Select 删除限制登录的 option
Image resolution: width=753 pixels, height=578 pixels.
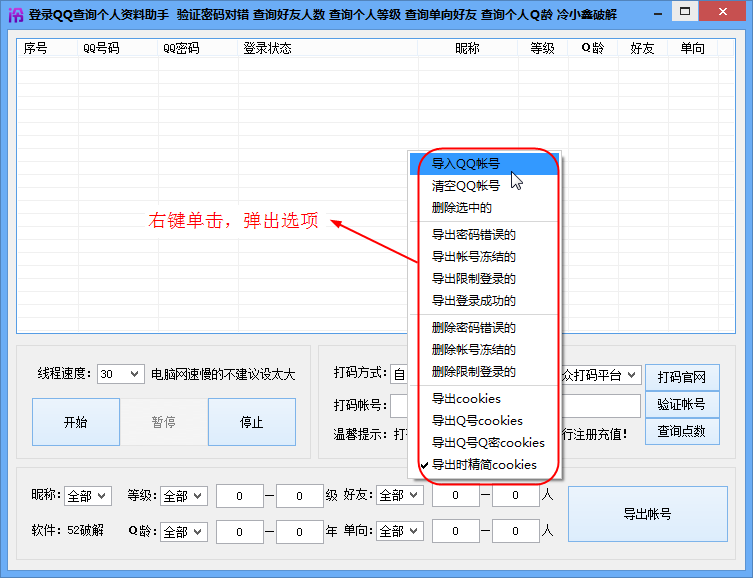coord(484,372)
